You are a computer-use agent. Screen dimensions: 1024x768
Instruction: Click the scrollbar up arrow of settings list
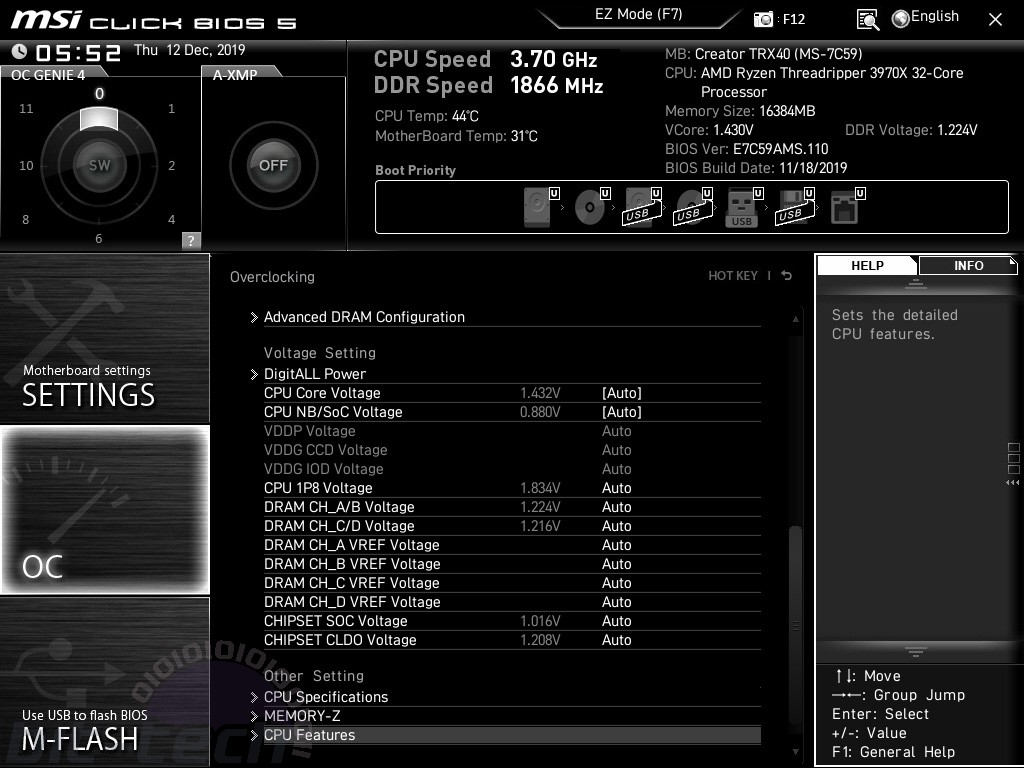(795, 319)
